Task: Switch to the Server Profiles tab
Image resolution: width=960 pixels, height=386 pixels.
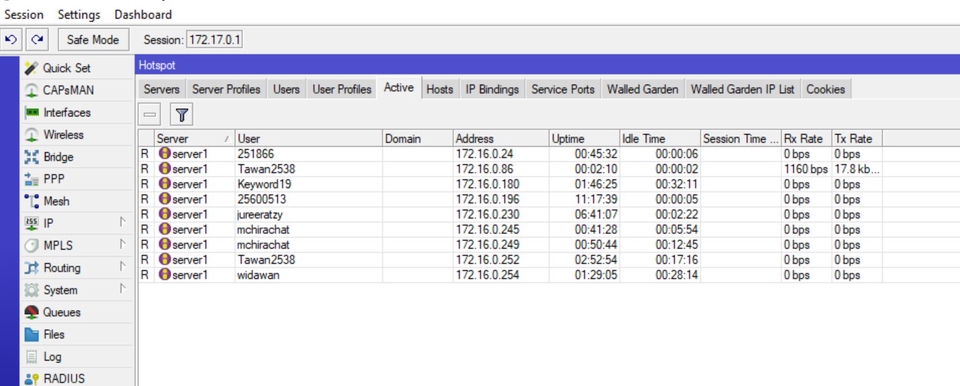Action: click(226, 89)
